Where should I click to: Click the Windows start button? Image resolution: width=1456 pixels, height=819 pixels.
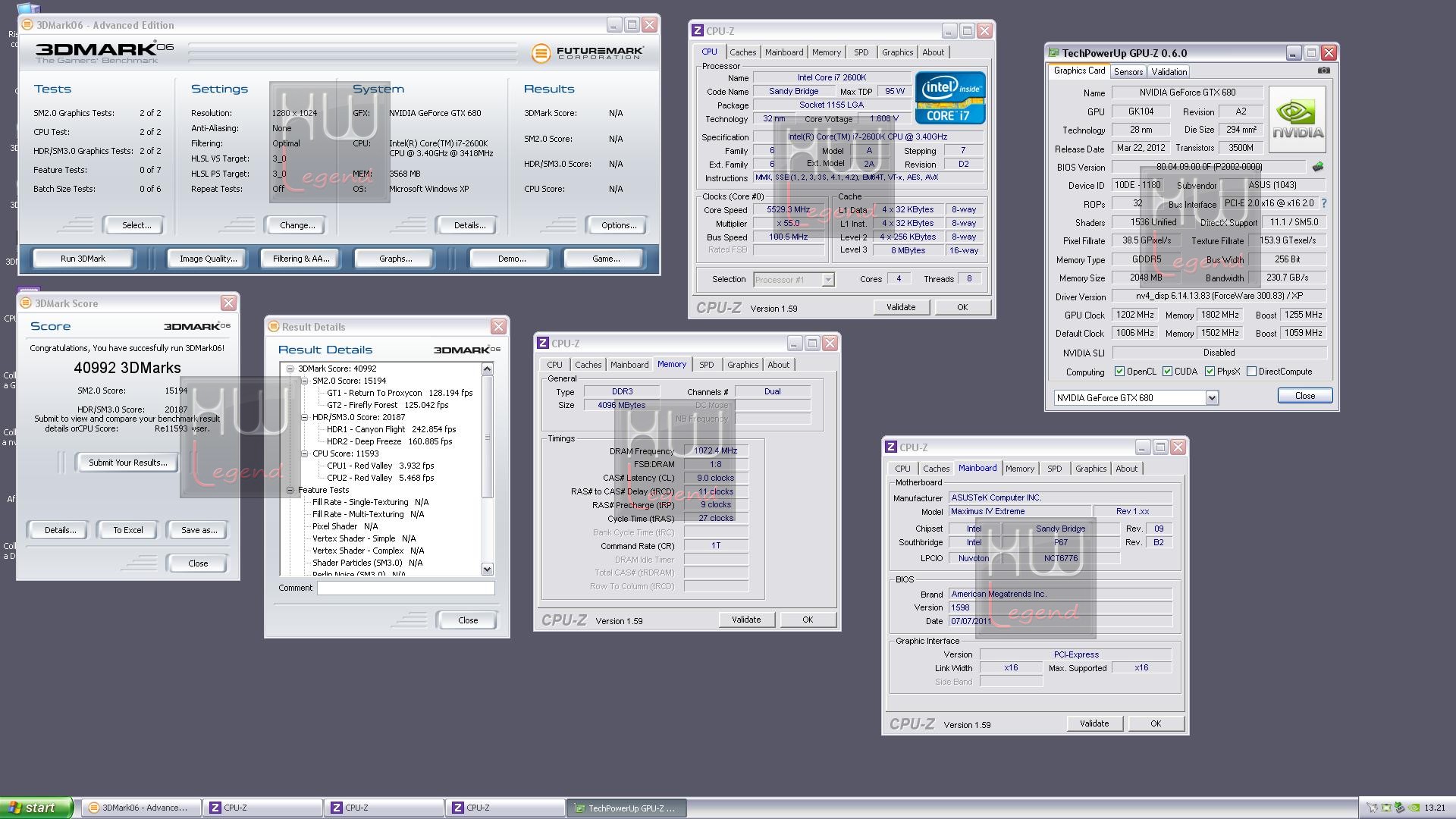[36, 808]
